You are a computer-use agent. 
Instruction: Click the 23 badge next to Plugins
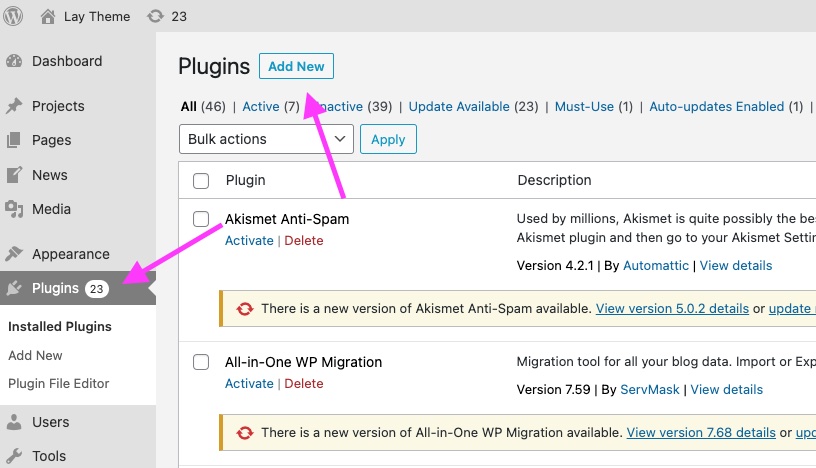pyautogui.click(x=96, y=289)
